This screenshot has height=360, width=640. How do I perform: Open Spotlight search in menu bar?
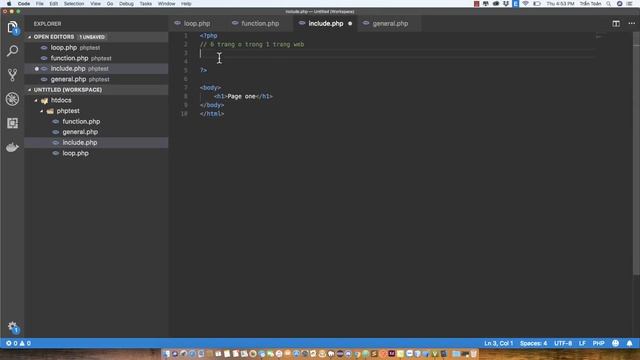609,4
